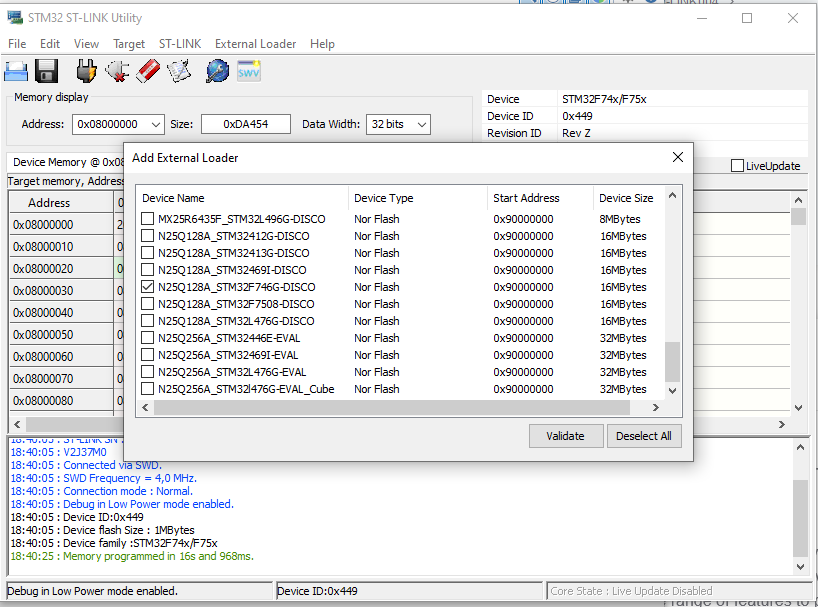Click log panel scroll up arrow
Image resolution: width=818 pixels, height=607 pixels.
(800, 447)
